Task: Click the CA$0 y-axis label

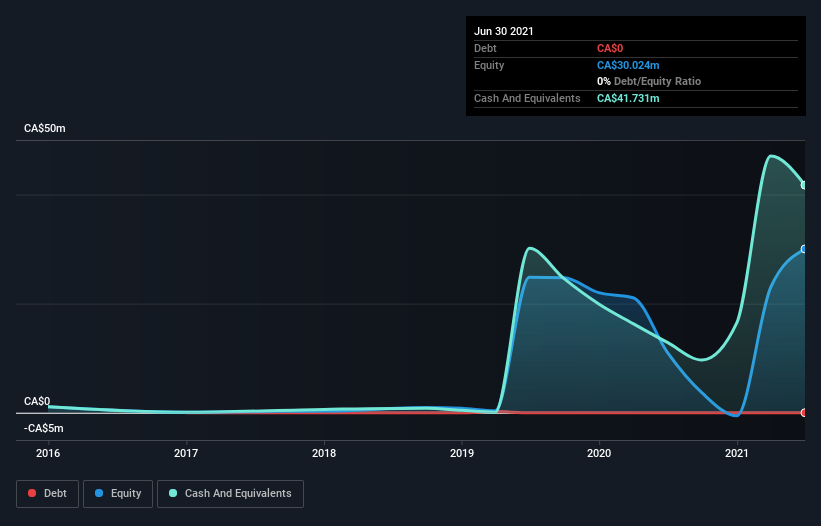Action: 37,401
